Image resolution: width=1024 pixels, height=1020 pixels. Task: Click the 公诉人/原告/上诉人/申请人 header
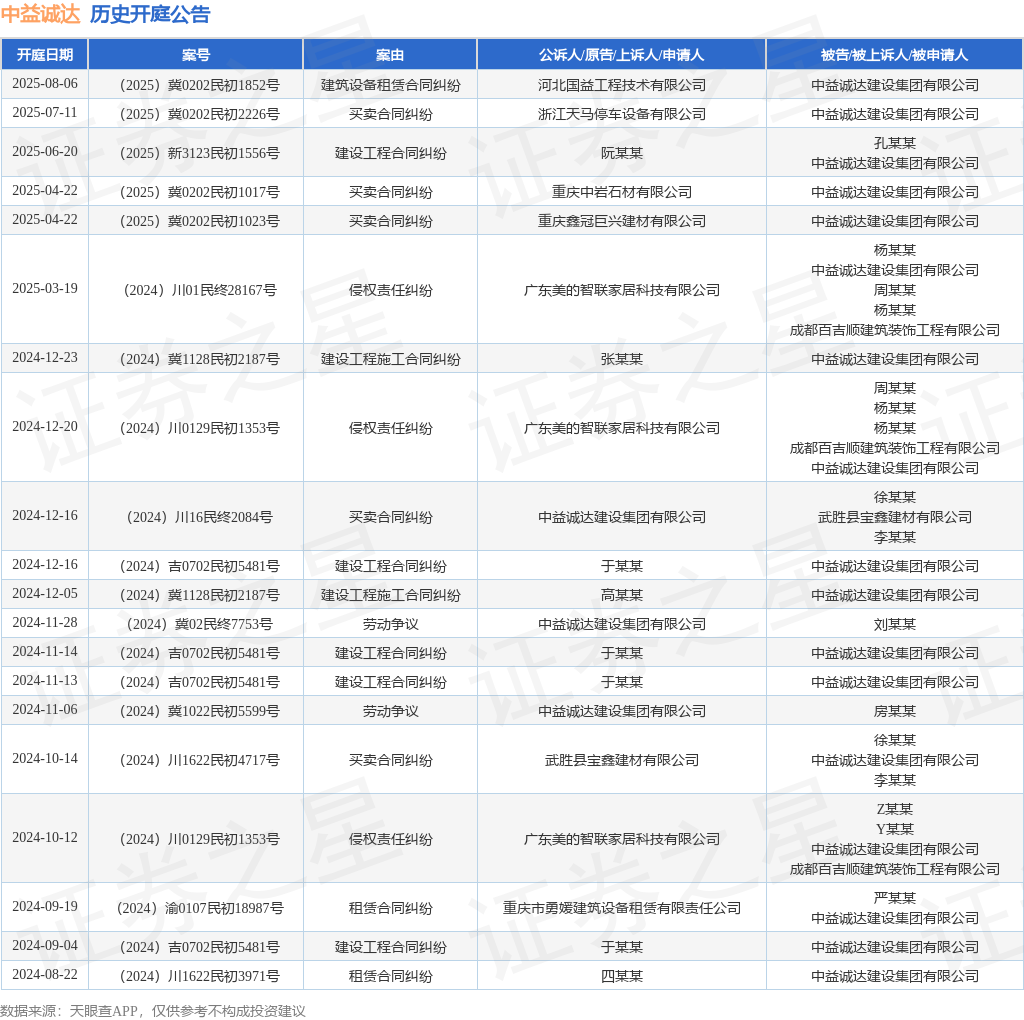click(621, 55)
